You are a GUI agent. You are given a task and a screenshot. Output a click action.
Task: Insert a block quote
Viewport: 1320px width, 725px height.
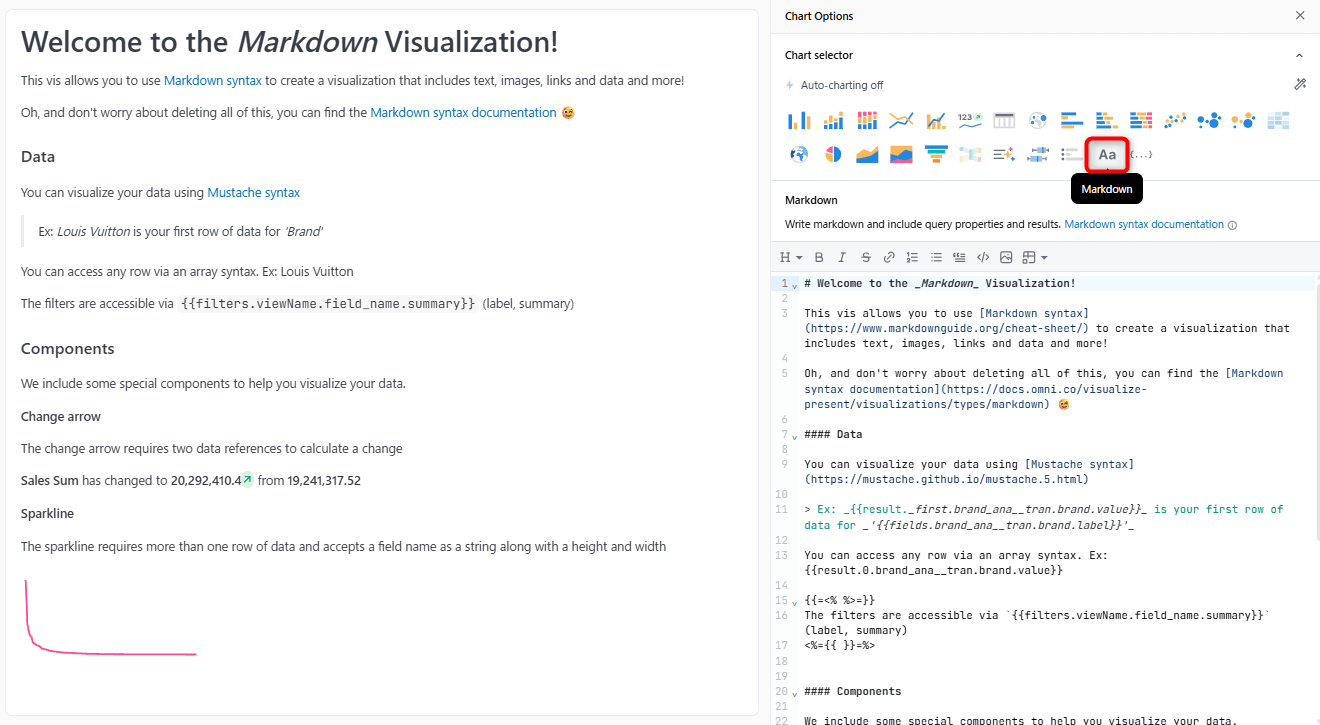pyautogui.click(x=959, y=257)
